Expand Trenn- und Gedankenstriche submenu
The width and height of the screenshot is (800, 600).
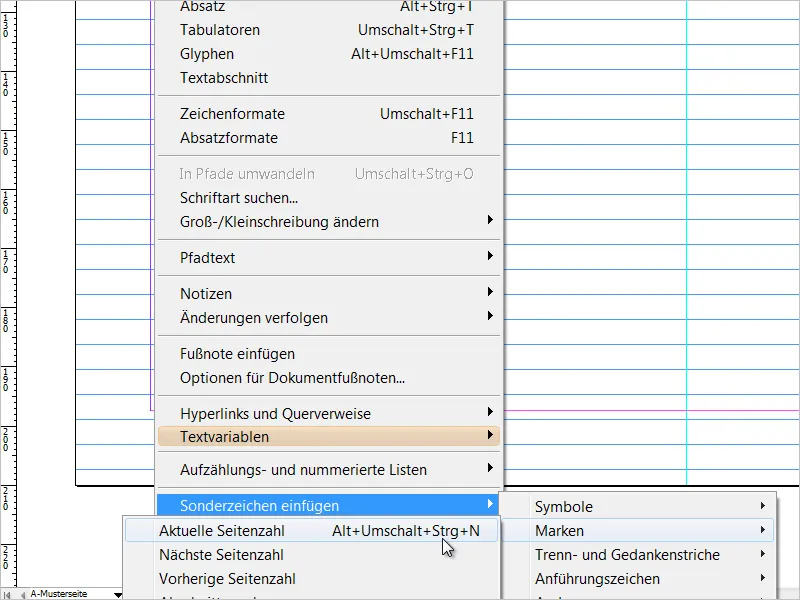click(x=638, y=555)
